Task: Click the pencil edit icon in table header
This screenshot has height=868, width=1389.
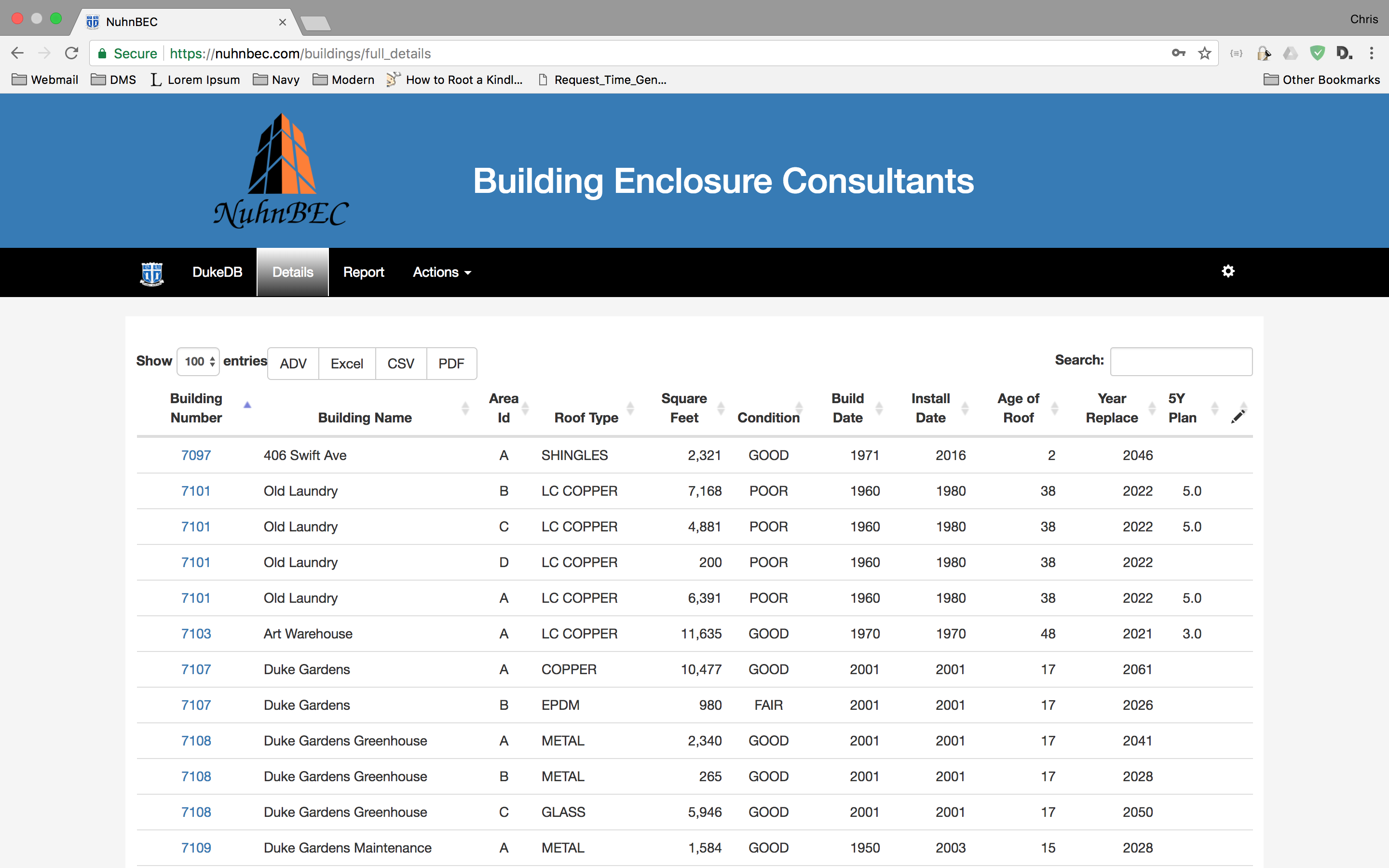Action: 1238,417
